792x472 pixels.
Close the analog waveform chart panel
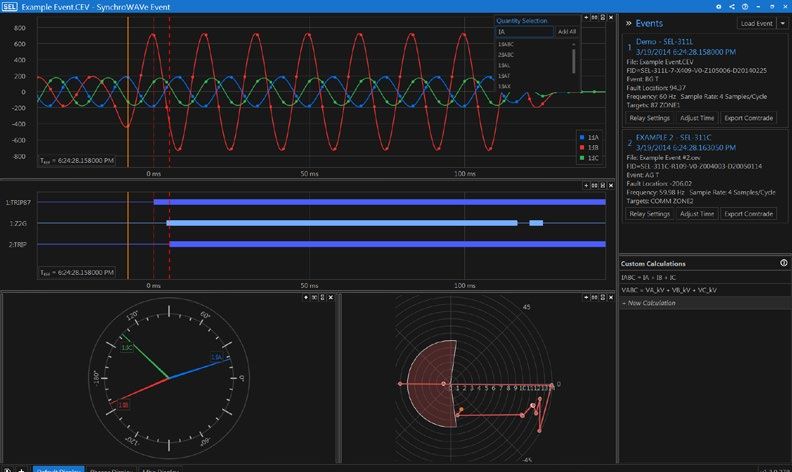pos(611,17)
